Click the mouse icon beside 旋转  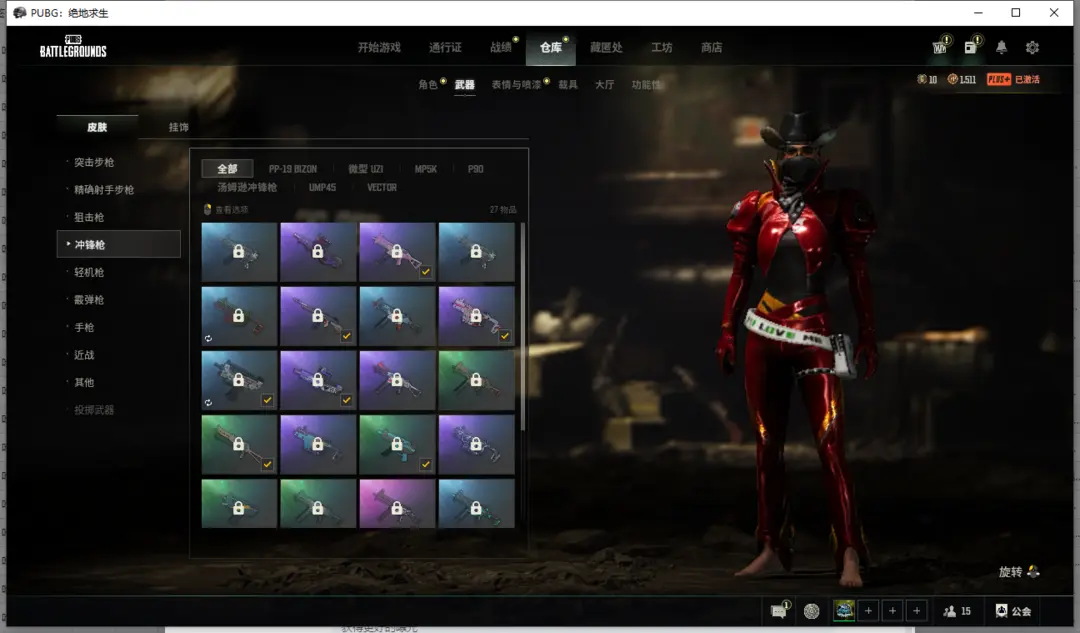(1033, 572)
